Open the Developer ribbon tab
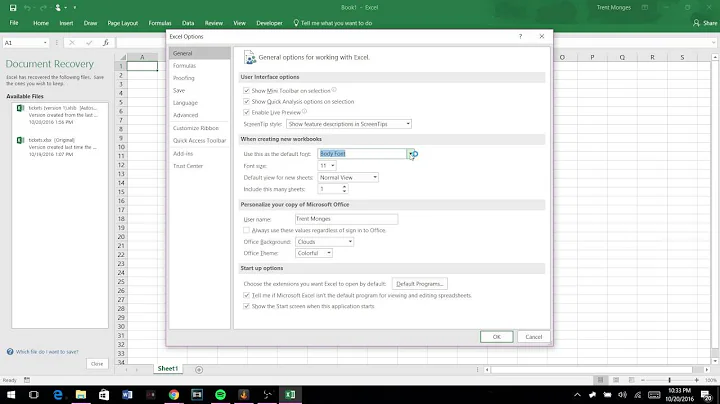The width and height of the screenshot is (720, 404). 269,23
